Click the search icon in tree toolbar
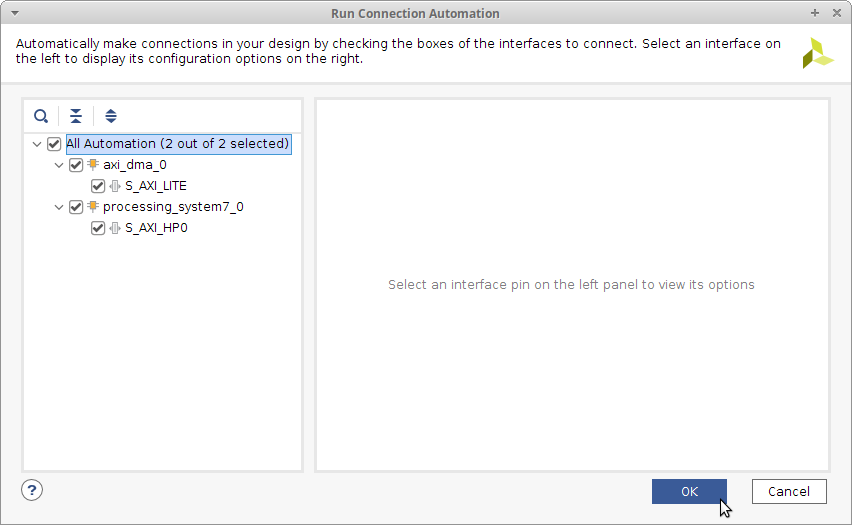Viewport: 852px width, 525px height. [x=41, y=116]
